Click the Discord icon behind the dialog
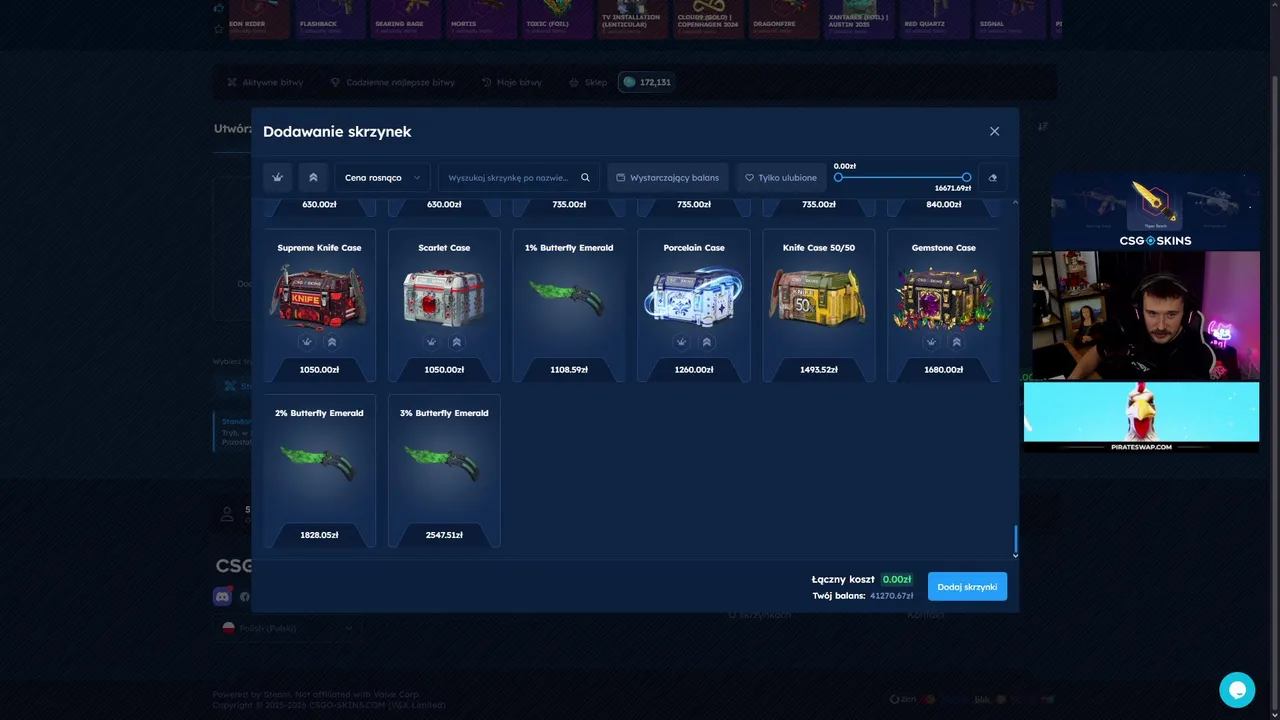Image resolution: width=1280 pixels, height=720 pixels. click(222, 596)
